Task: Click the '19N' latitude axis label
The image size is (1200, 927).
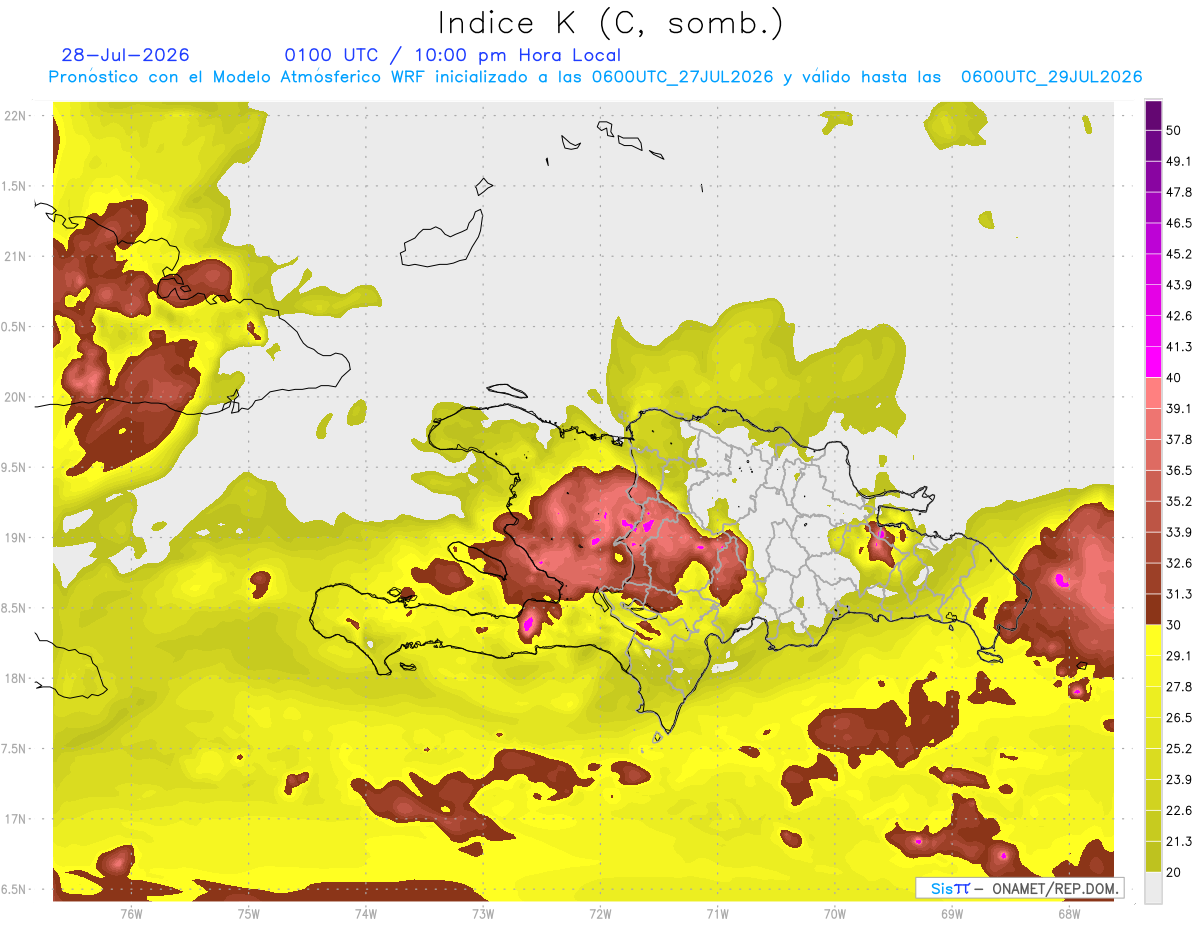Action: point(16,538)
